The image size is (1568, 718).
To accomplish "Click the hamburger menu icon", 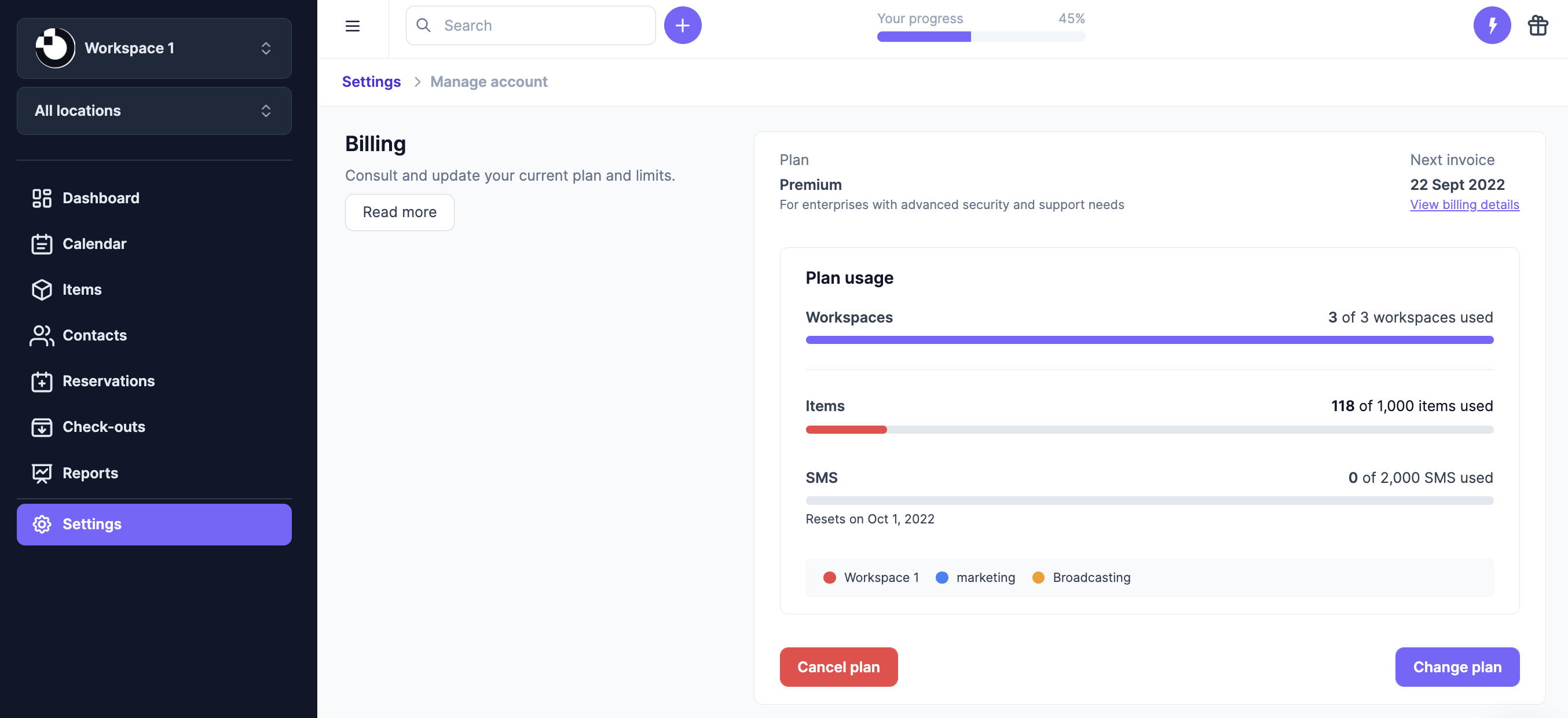I will pyautogui.click(x=353, y=25).
